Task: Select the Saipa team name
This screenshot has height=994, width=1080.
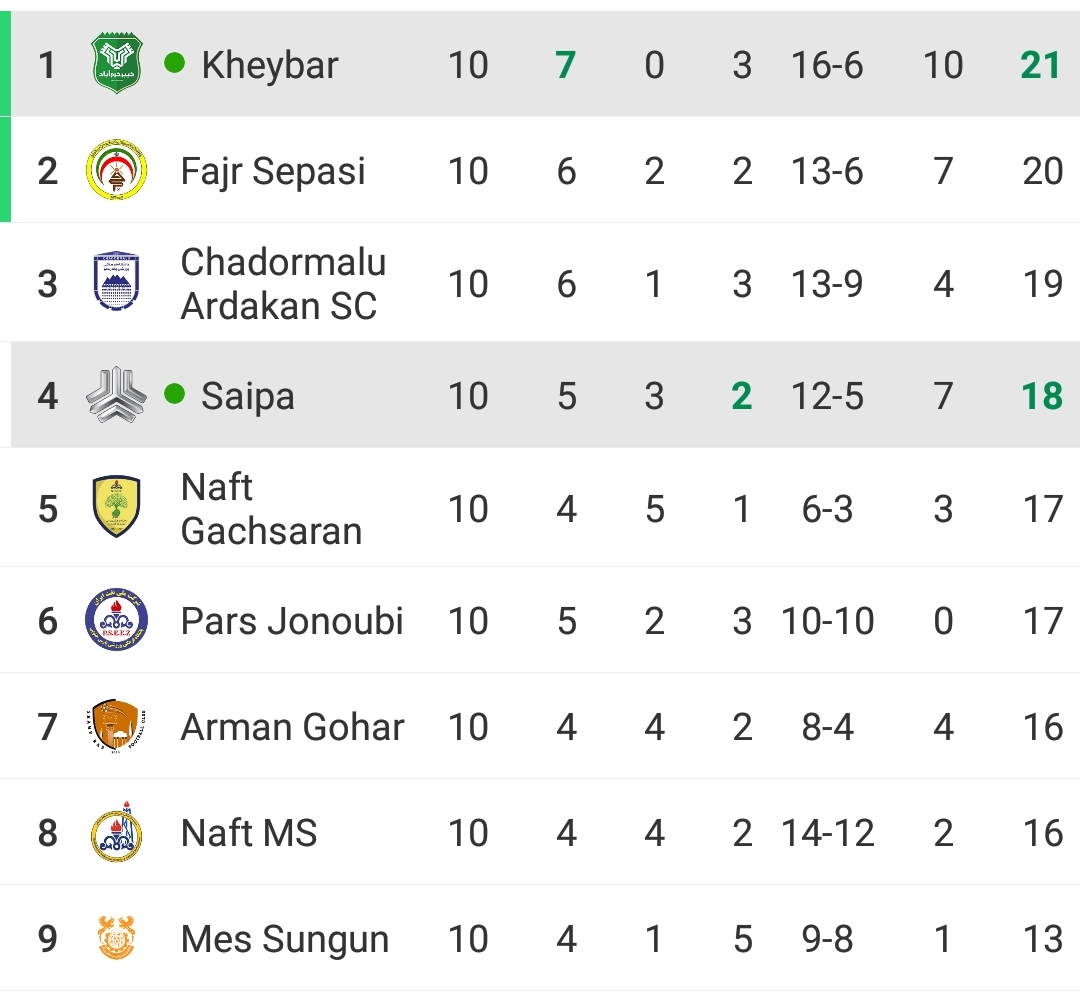Action: coord(248,397)
